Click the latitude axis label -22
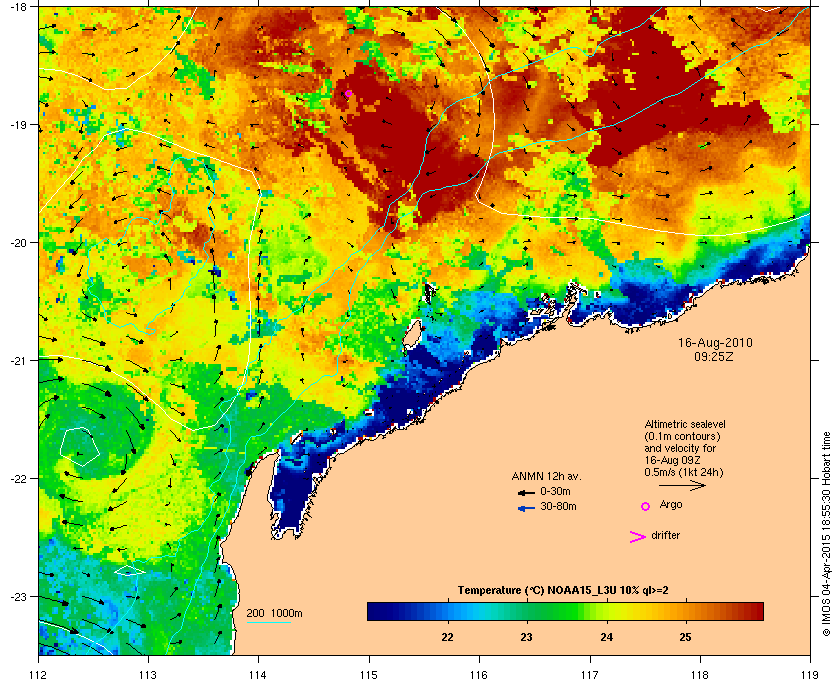This screenshot has width=840, height=680. 18,479
